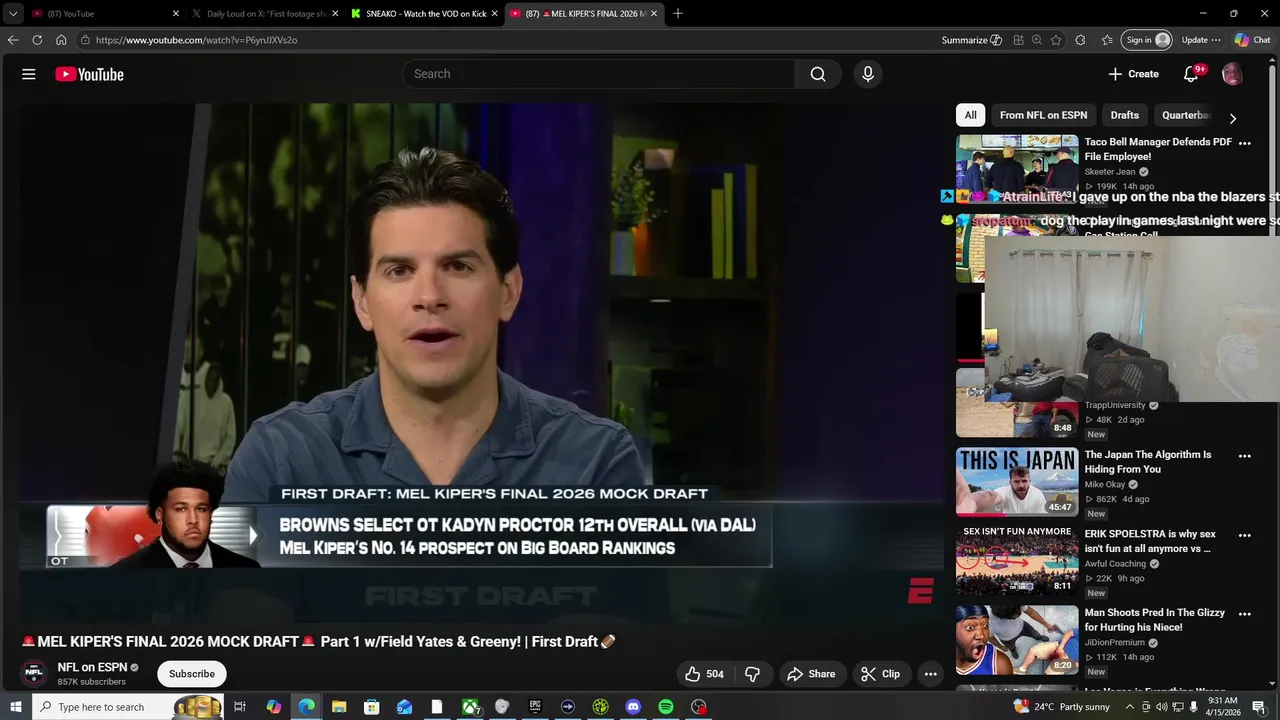Viewport: 1280px width, 720px height.
Task: Open options for The Japan Algorithm video
Action: point(1245,456)
